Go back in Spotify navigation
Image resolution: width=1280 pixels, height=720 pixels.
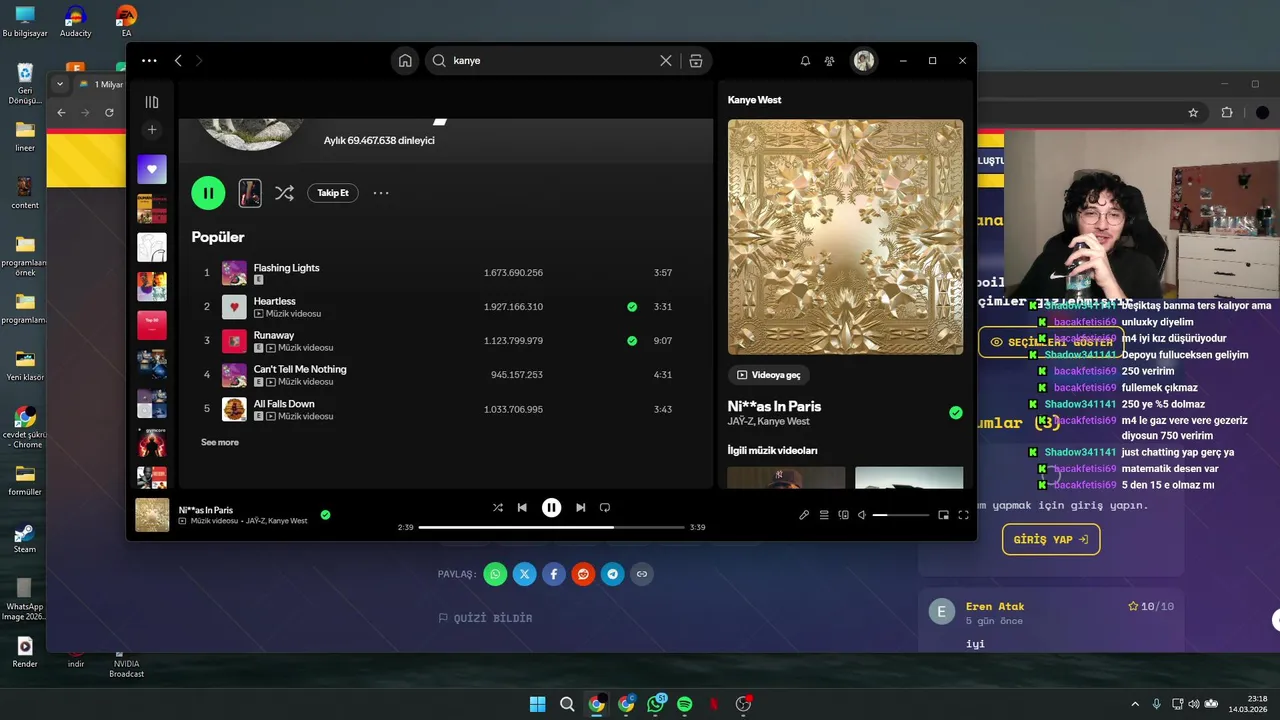(x=178, y=60)
